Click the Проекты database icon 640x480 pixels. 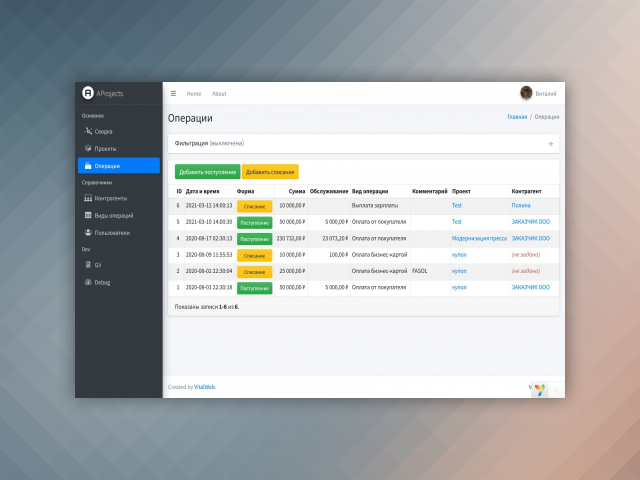click(88, 148)
